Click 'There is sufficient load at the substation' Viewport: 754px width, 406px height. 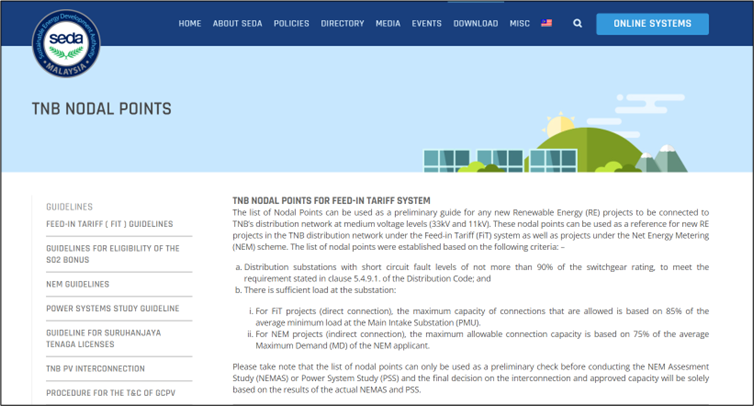320,290
